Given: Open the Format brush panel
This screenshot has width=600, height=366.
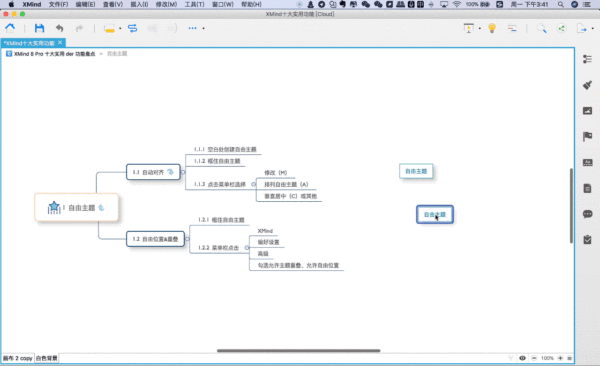Looking at the screenshot, I should tap(587, 85).
